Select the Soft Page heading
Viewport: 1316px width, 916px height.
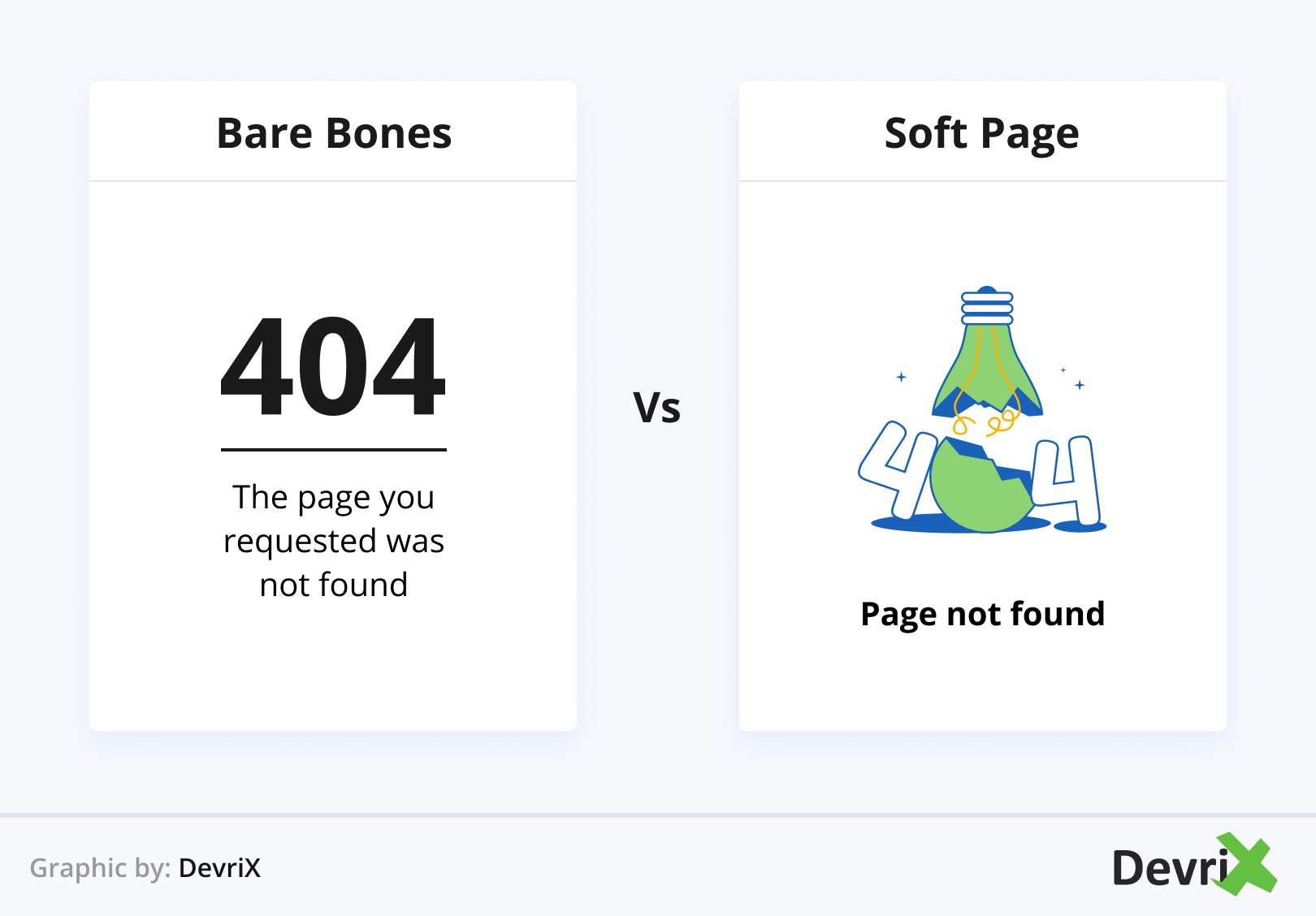coord(981,133)
